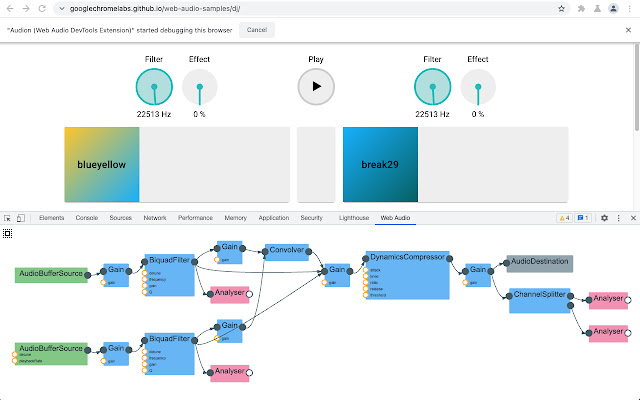
Task: Adjust the right deck Effect knob
Action: 478,87
